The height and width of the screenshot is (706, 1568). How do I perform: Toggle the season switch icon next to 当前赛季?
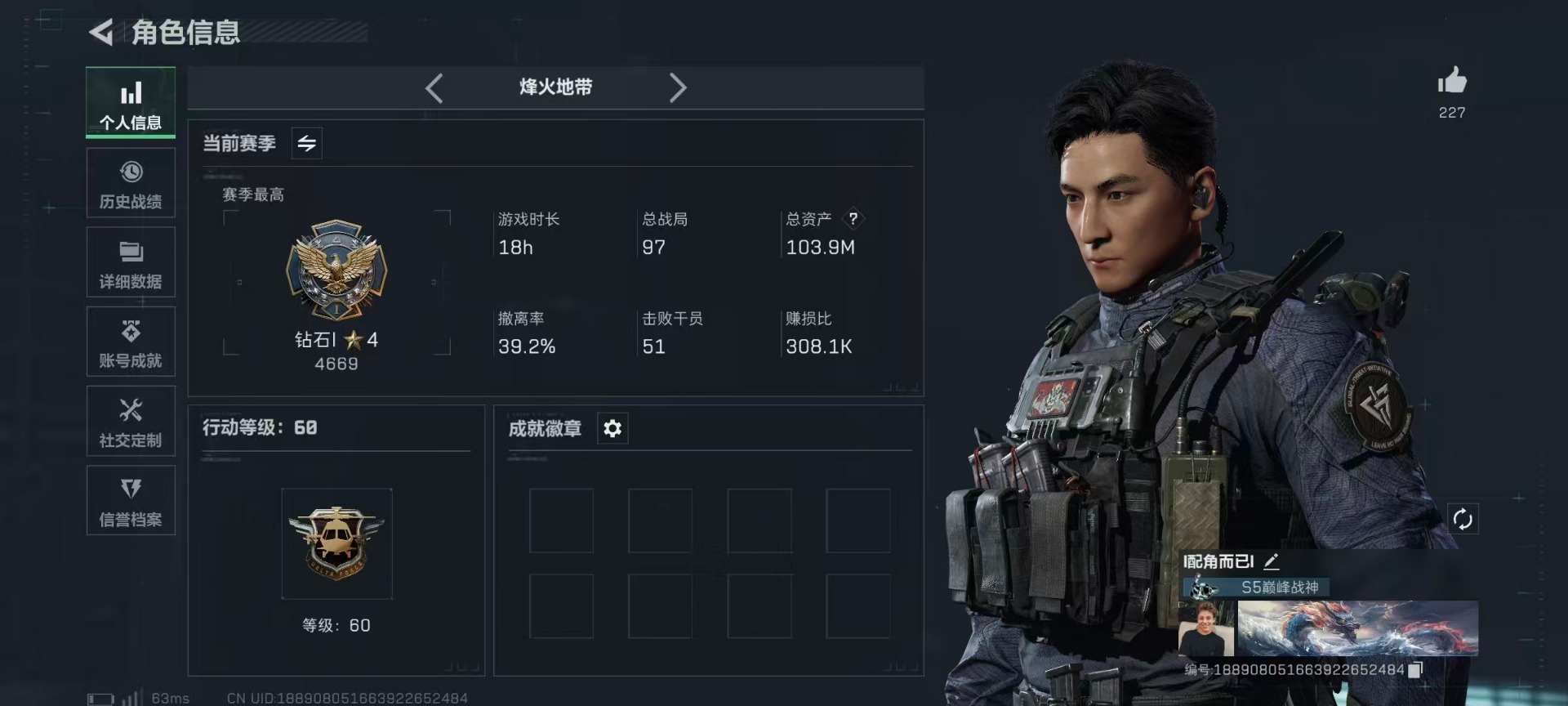pyautogui.click(x=306, y=144)
